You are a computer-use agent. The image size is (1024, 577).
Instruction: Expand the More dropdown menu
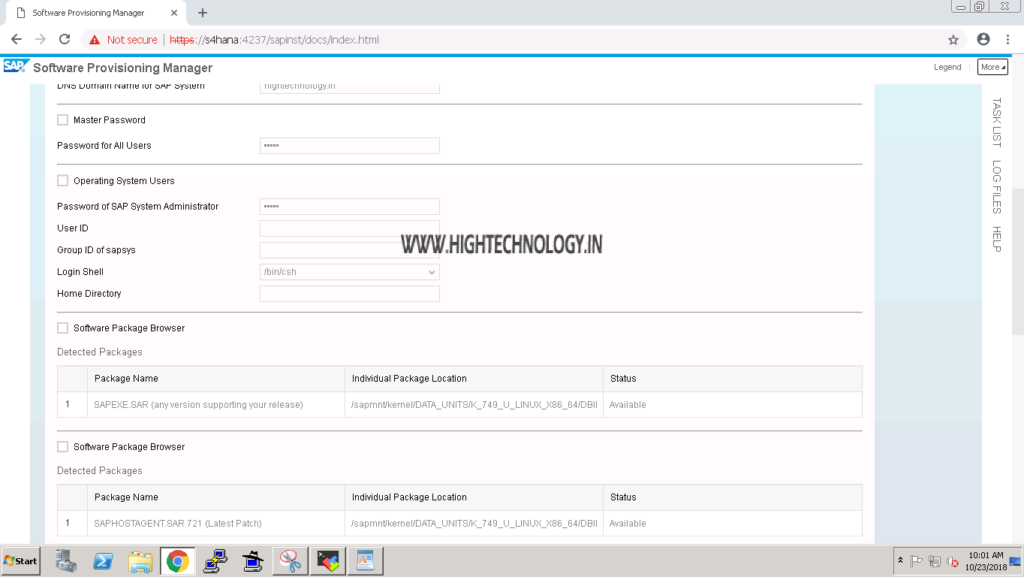[992, 67]
